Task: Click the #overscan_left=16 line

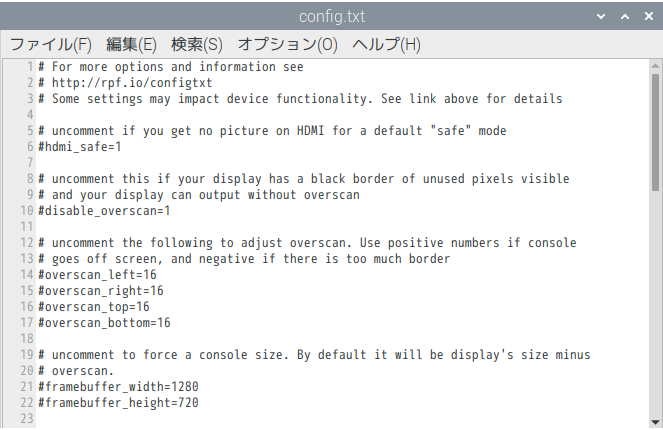Action: point(97,275)
